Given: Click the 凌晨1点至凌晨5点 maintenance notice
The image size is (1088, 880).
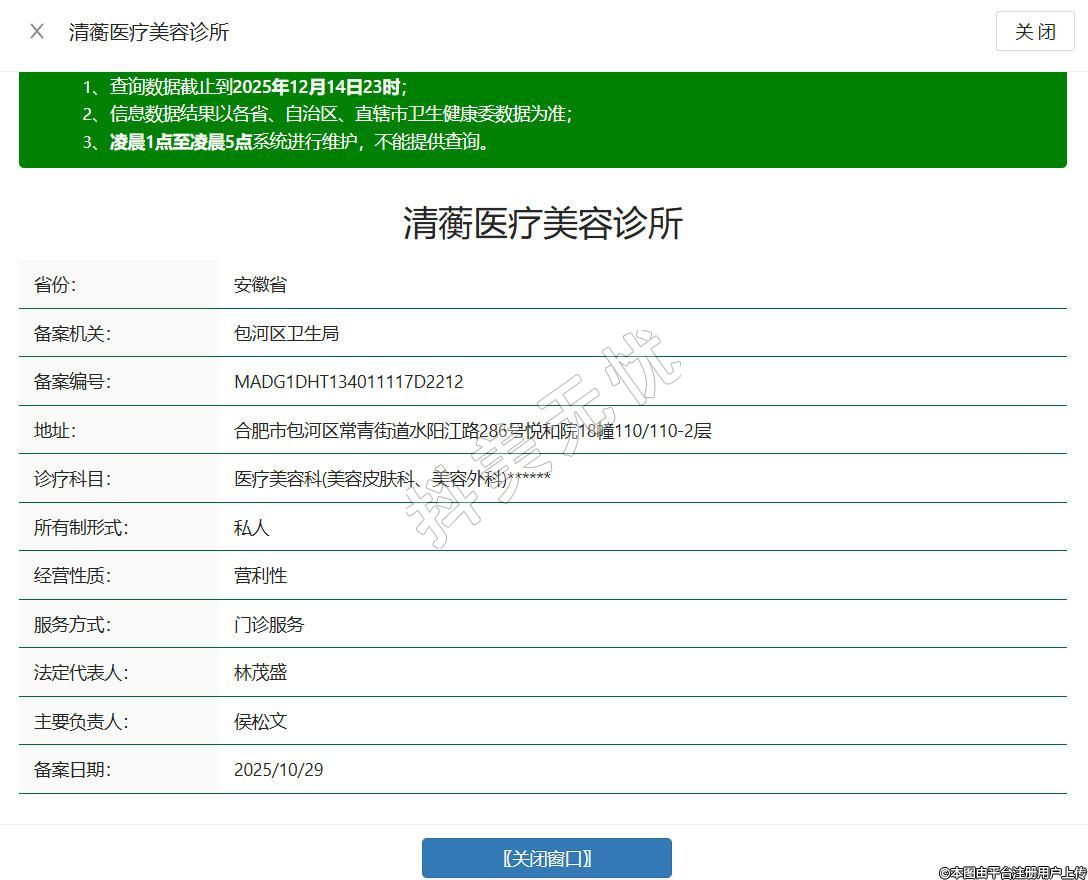Looking at the screenshot, I should point(299,141).
